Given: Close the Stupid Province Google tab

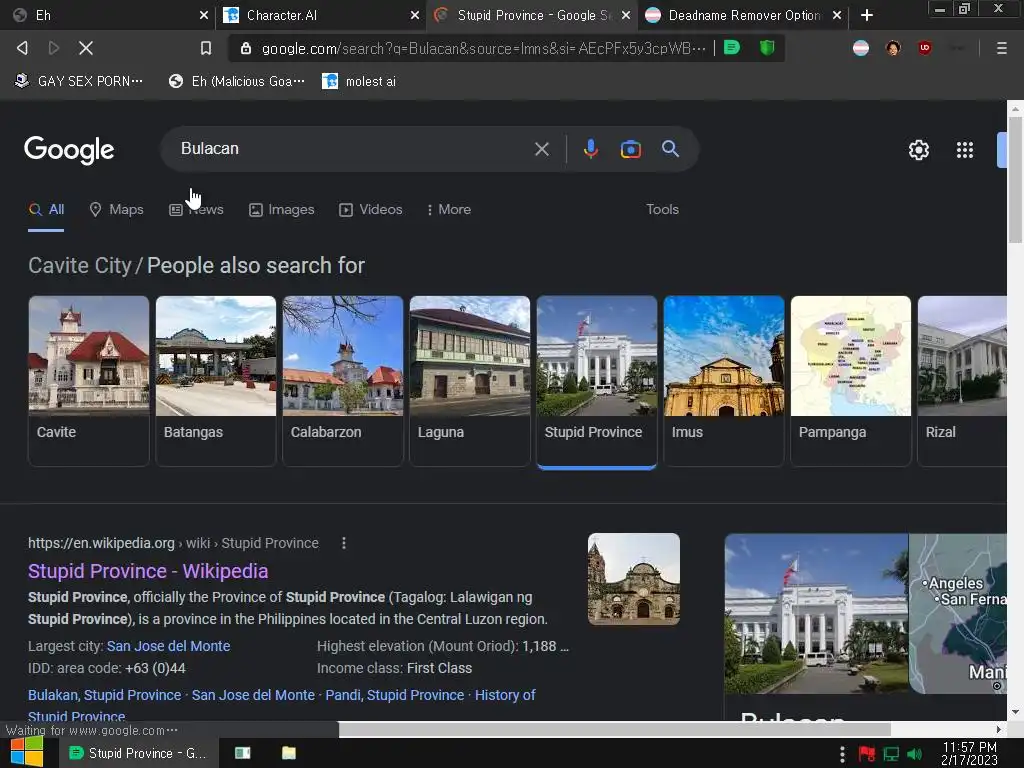Looking at the screenshot, I should 626,15.
